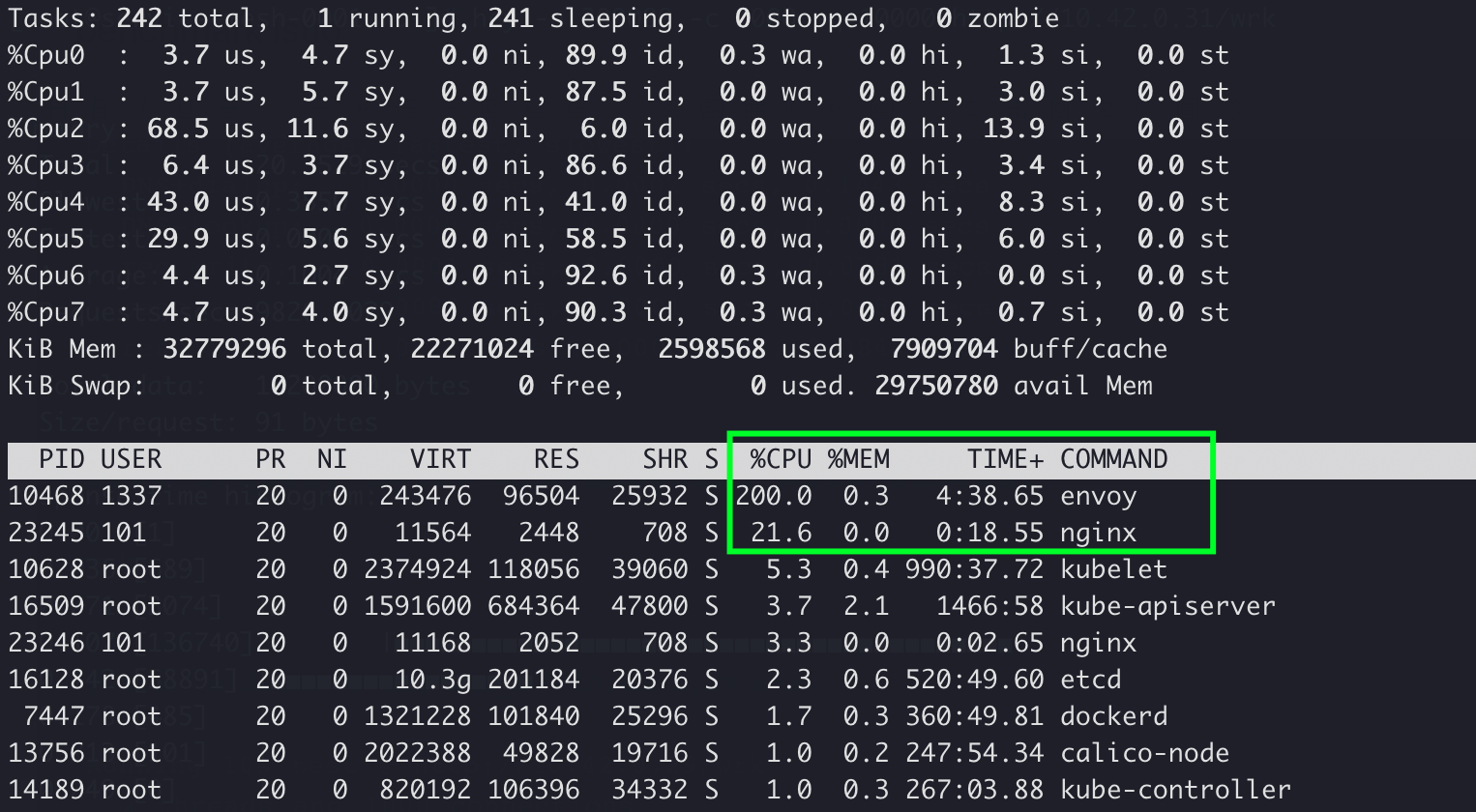Click the %MEM column header
The width and height of the screenshot is (1476, 812).
click(858, 459)
